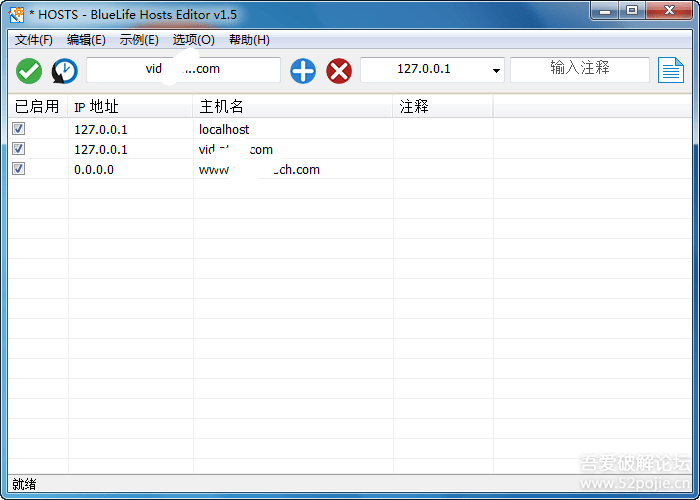
Task: Open the hosts file document icon
Action: click(670, 70)
